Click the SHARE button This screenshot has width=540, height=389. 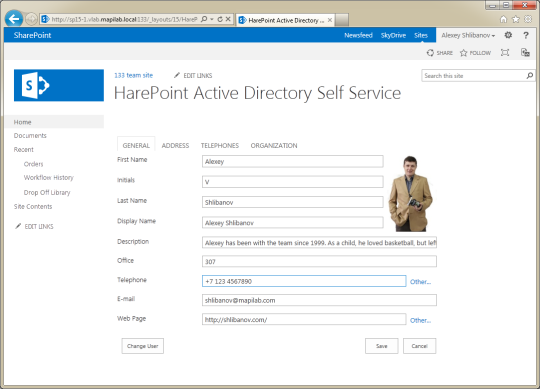pyautogui.click(x=440, y=53)
